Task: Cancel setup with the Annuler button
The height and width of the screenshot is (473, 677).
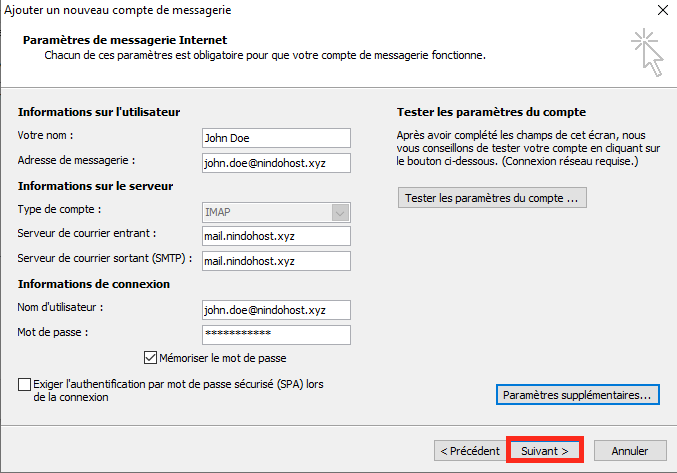Action: coord(630,451)
